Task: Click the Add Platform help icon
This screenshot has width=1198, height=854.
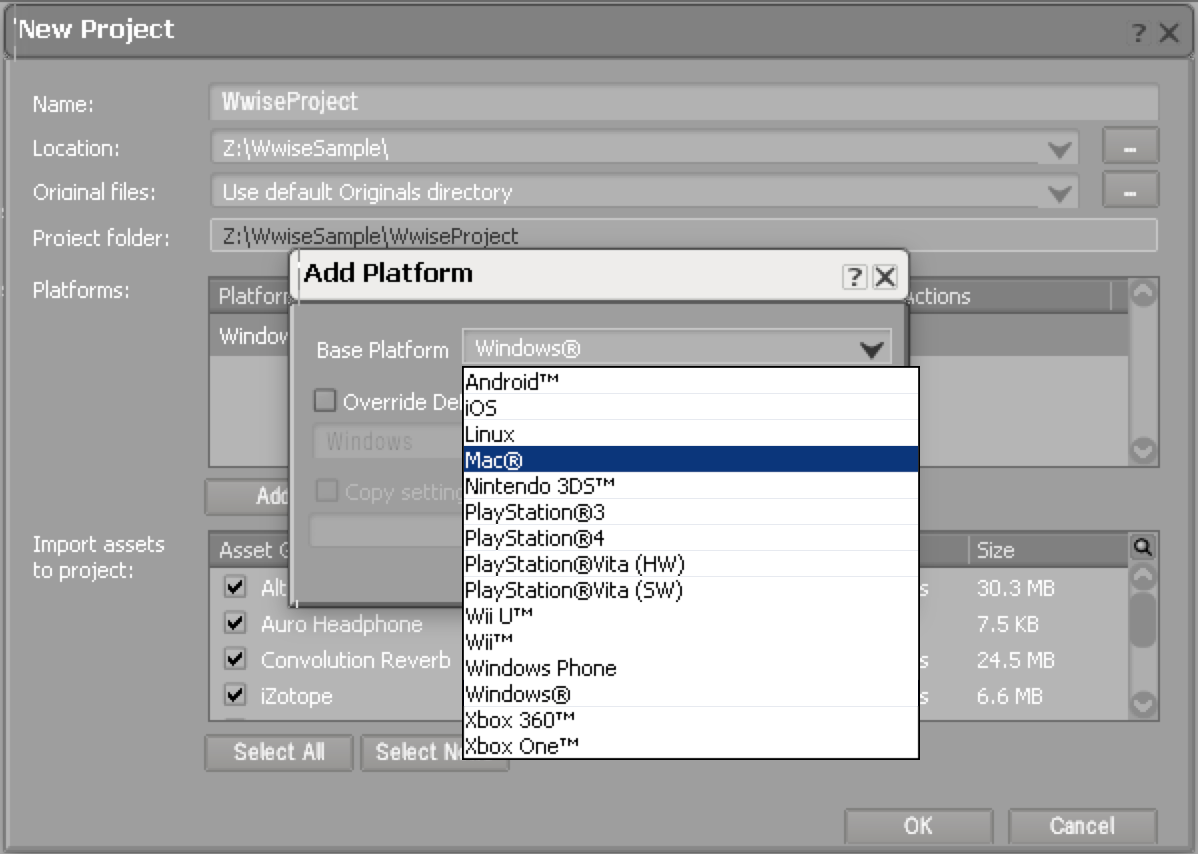Action: pos(854,277)
